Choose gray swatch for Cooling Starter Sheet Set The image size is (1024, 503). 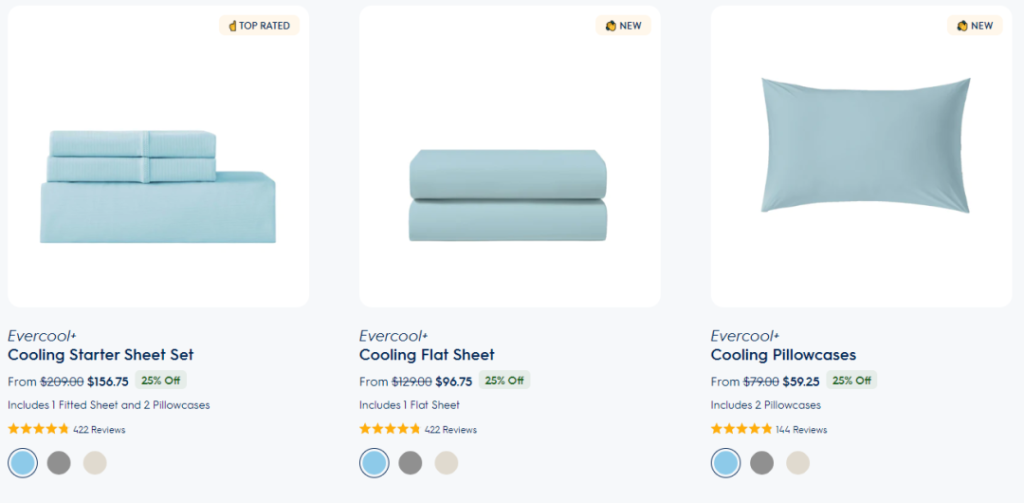[x=59, y=463]
